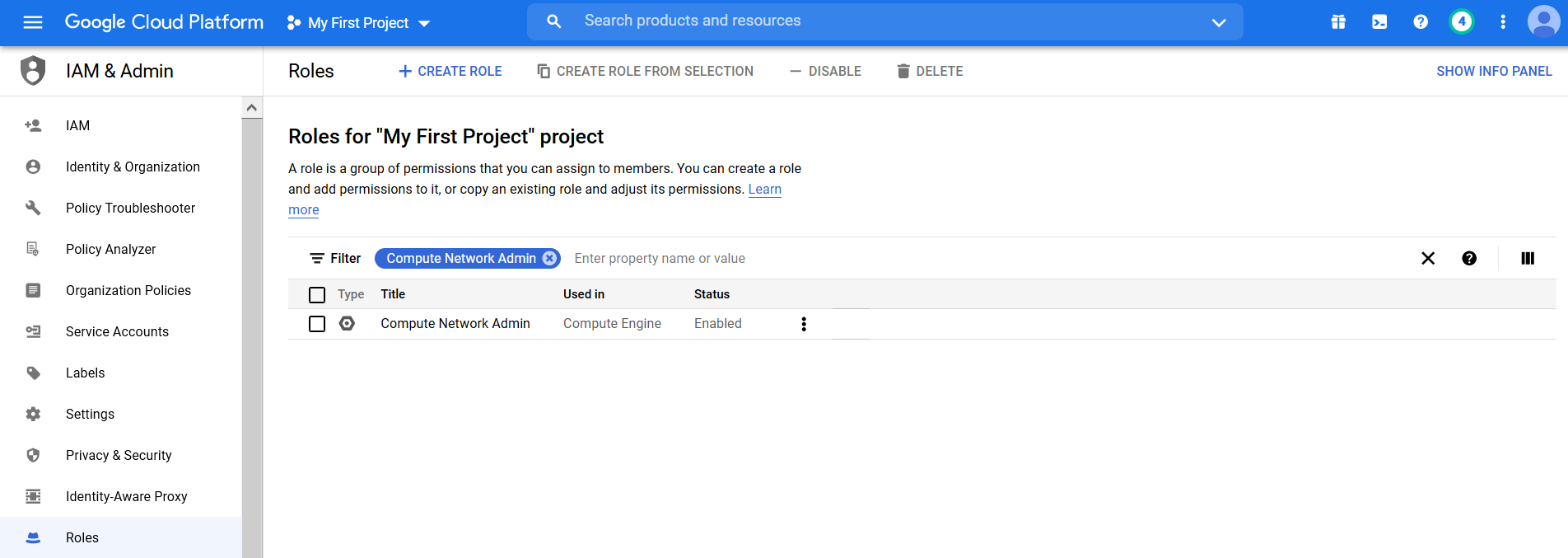Viewport: 1568px width, 558px height.
Task: Activate Cloud Shell terminal icon
Action: coord(1379,22)
